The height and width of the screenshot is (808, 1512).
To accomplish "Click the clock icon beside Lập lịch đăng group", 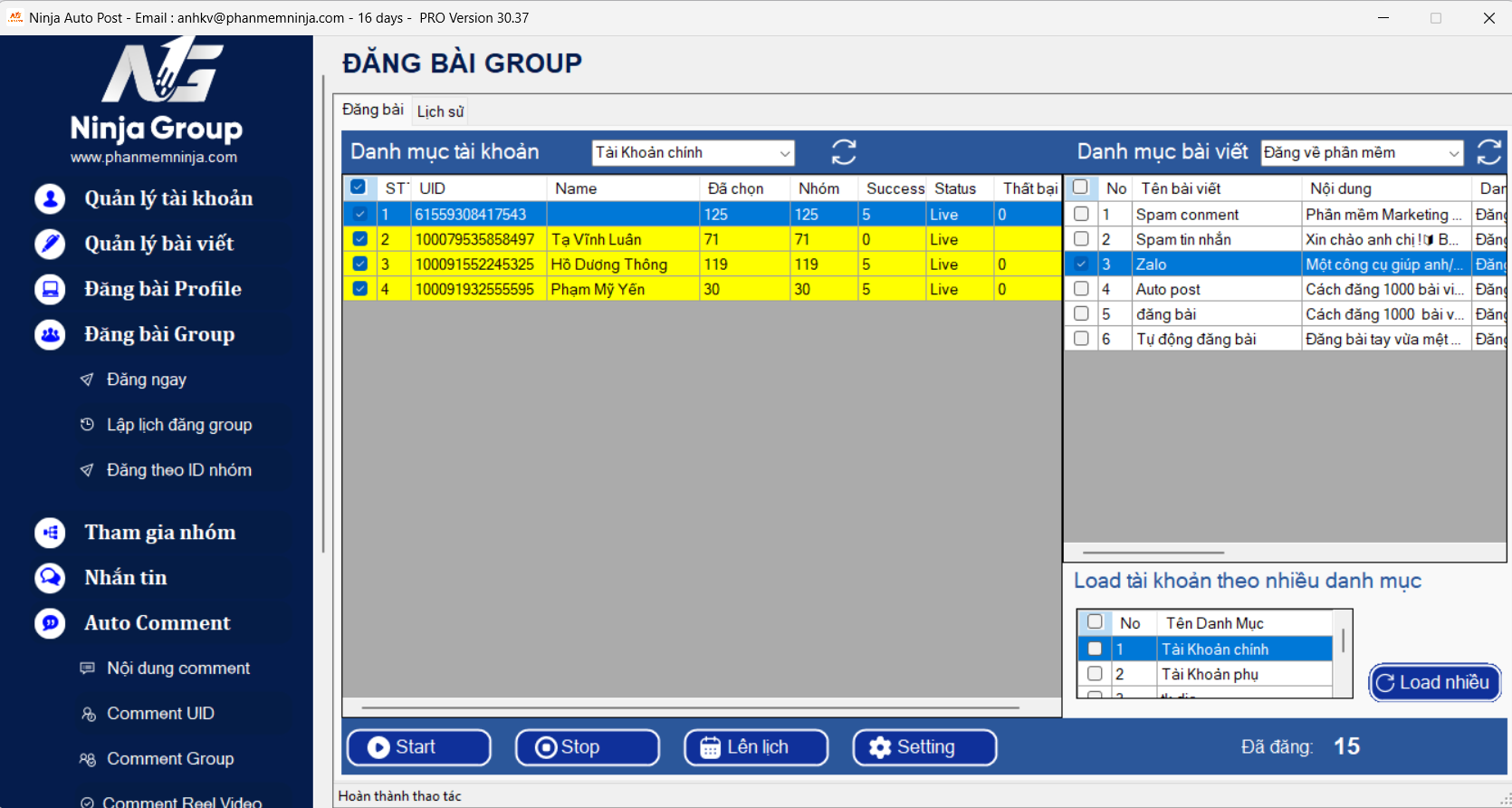I will (x=87, y=425).
